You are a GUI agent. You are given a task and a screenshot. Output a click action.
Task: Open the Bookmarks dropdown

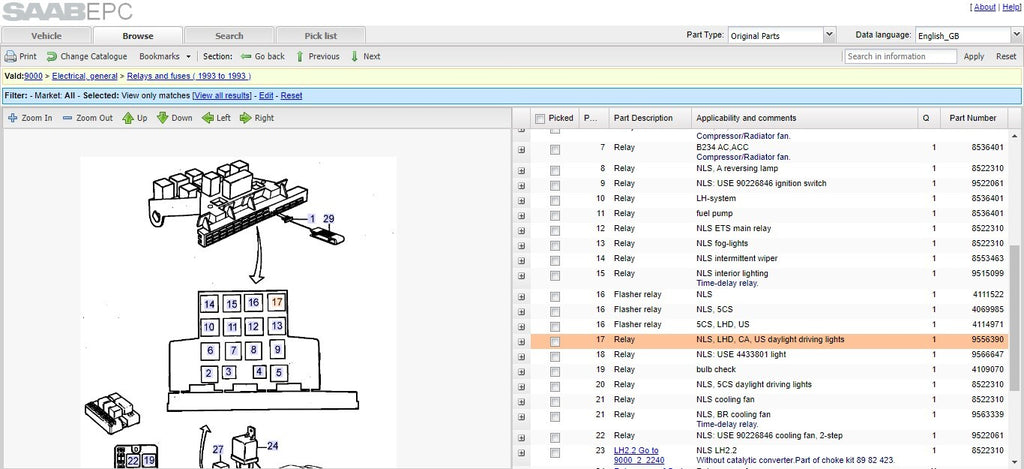point(165,57)
